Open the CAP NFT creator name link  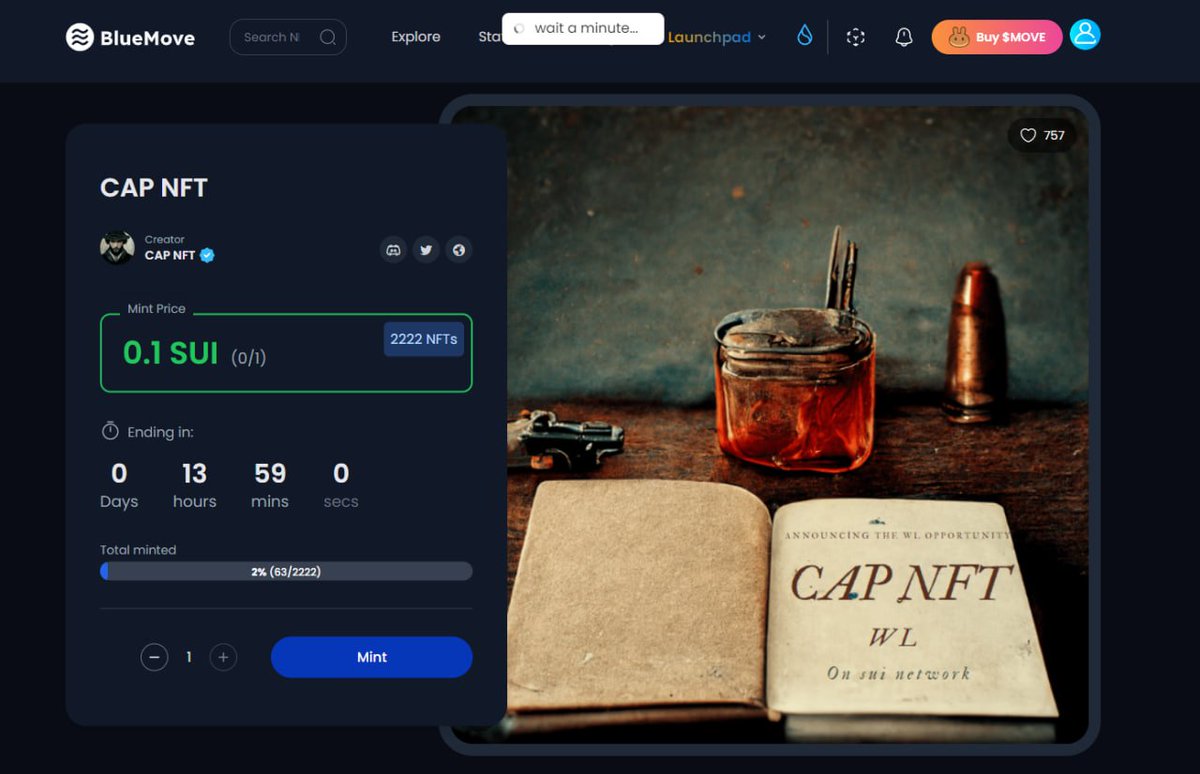pos(170,255)
